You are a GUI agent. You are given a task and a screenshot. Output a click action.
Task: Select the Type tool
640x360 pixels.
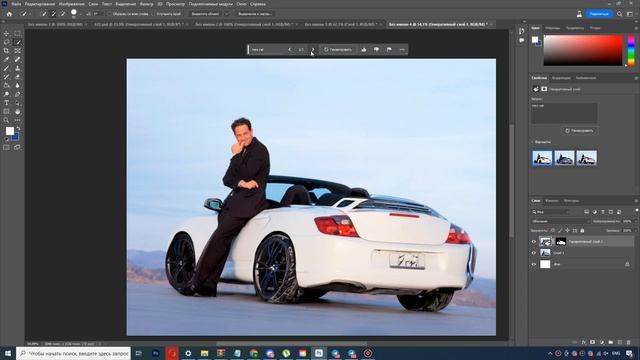(x=6, y=103)
